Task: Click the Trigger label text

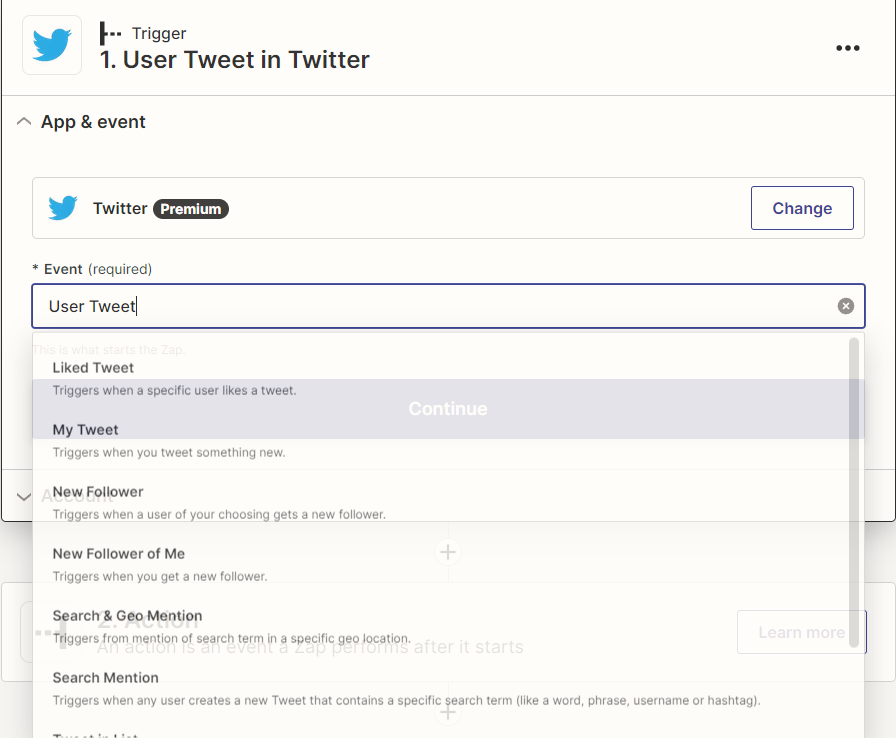Action: pyautogui.click(x=160, y=34)
